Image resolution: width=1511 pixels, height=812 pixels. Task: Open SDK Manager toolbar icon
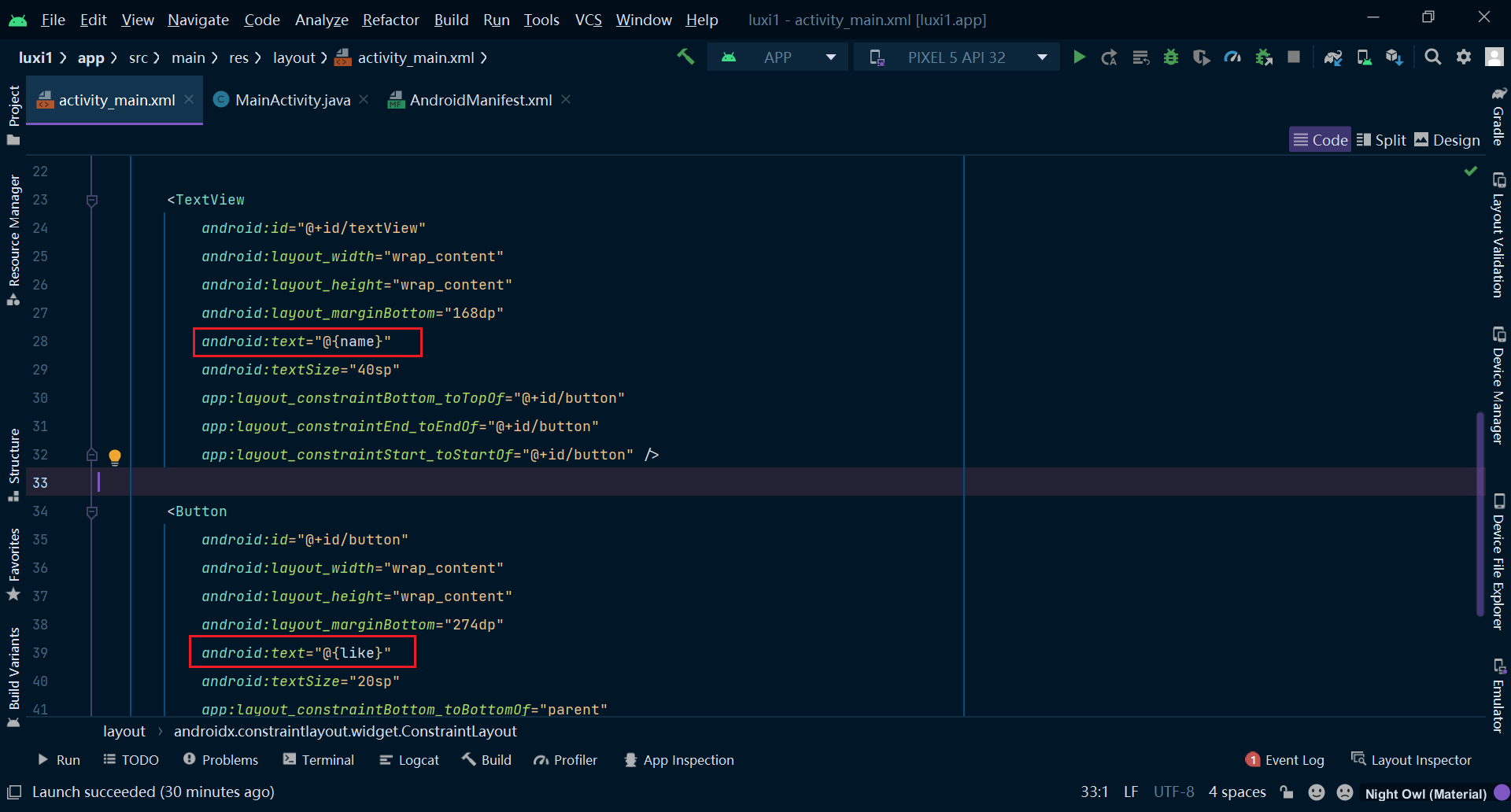pyautogui.click(x=1395, y=57)
